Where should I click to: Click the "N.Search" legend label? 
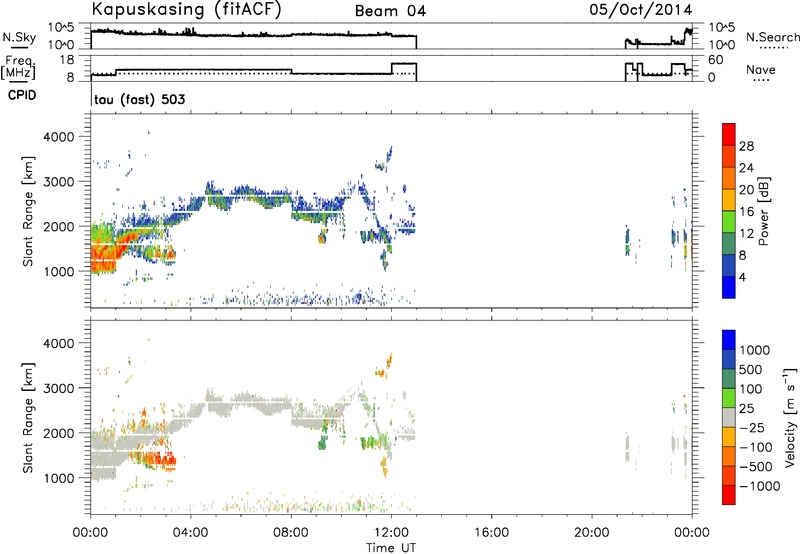(773, 37)
